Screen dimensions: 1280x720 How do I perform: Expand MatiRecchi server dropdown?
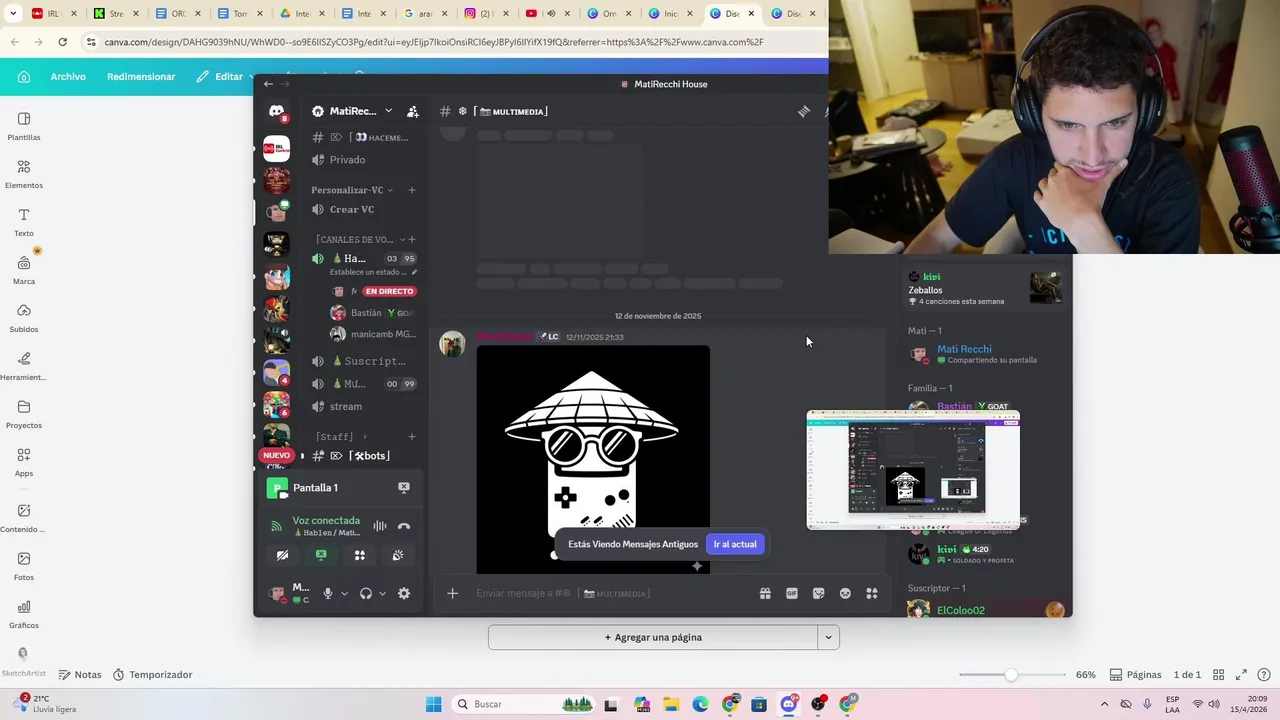[388, 111]
